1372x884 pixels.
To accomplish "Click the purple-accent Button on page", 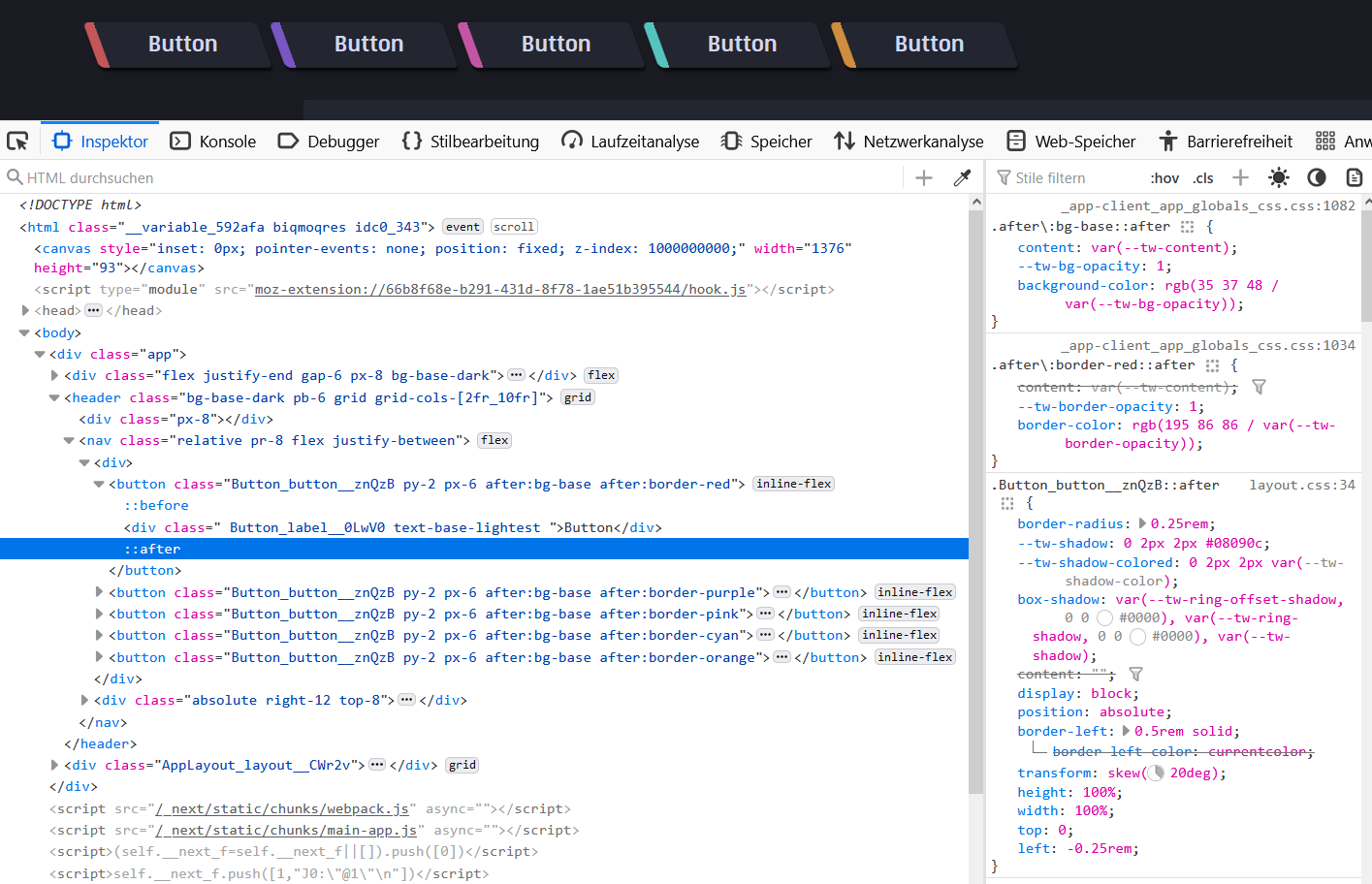I will (365, 45).
